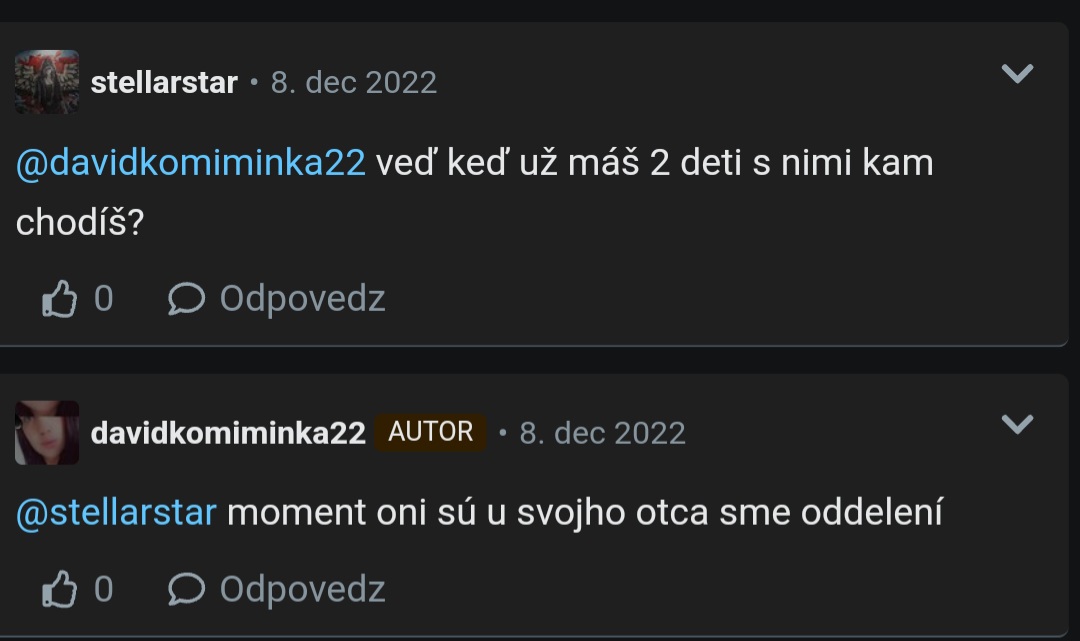This screenshot has width=1080, height=641.
Task: Open the chevron menu on davidkomiminka22's comment
Action: pos(1017,425)
